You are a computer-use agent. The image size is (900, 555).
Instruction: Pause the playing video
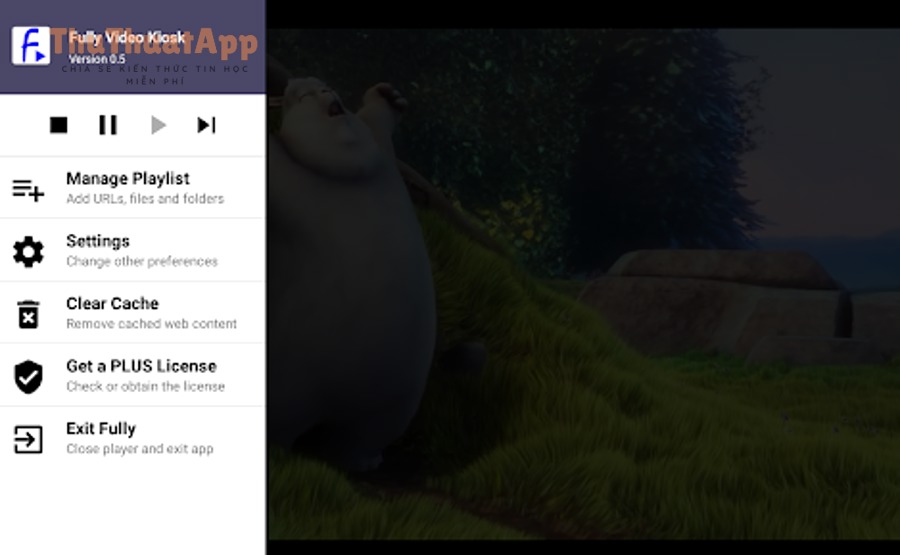(108, 125)
